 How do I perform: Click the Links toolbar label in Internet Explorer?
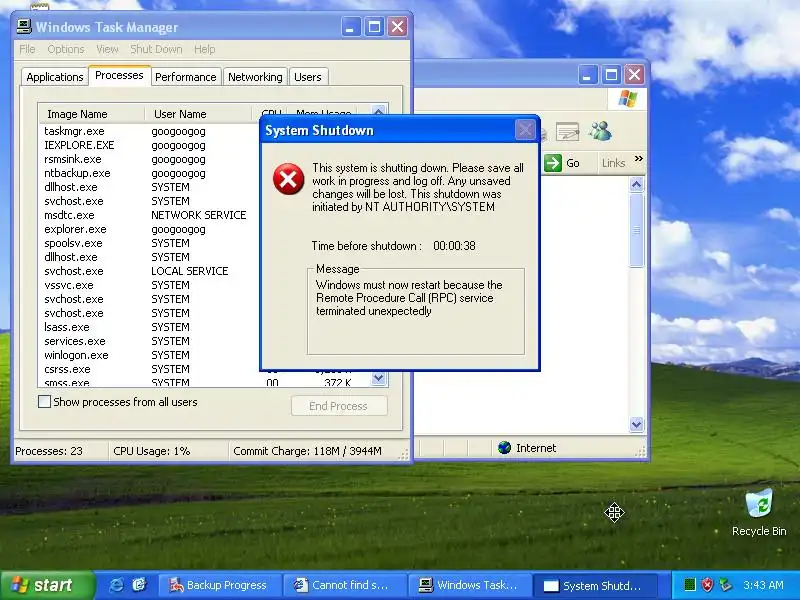pos(613,163)
